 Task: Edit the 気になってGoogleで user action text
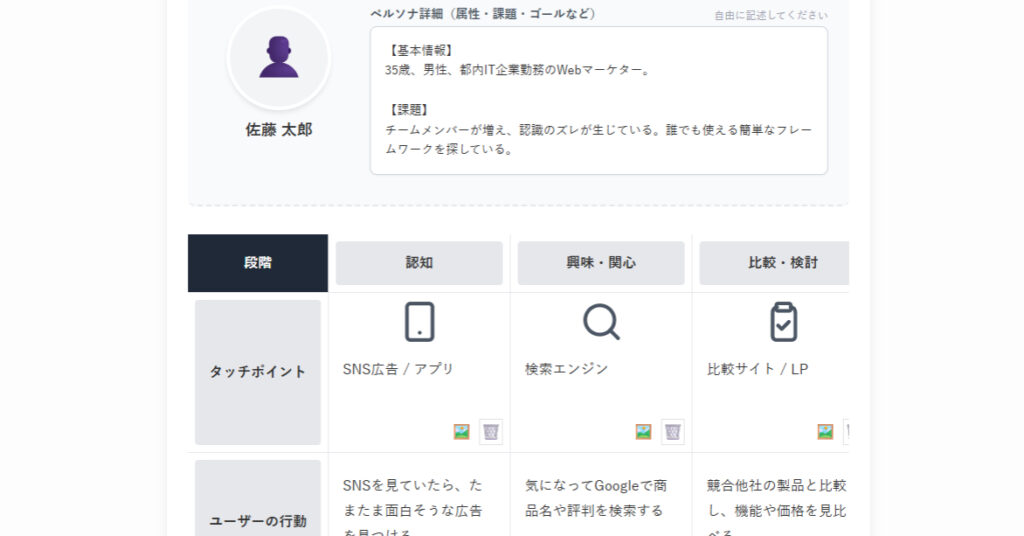(x=596, y=498)
